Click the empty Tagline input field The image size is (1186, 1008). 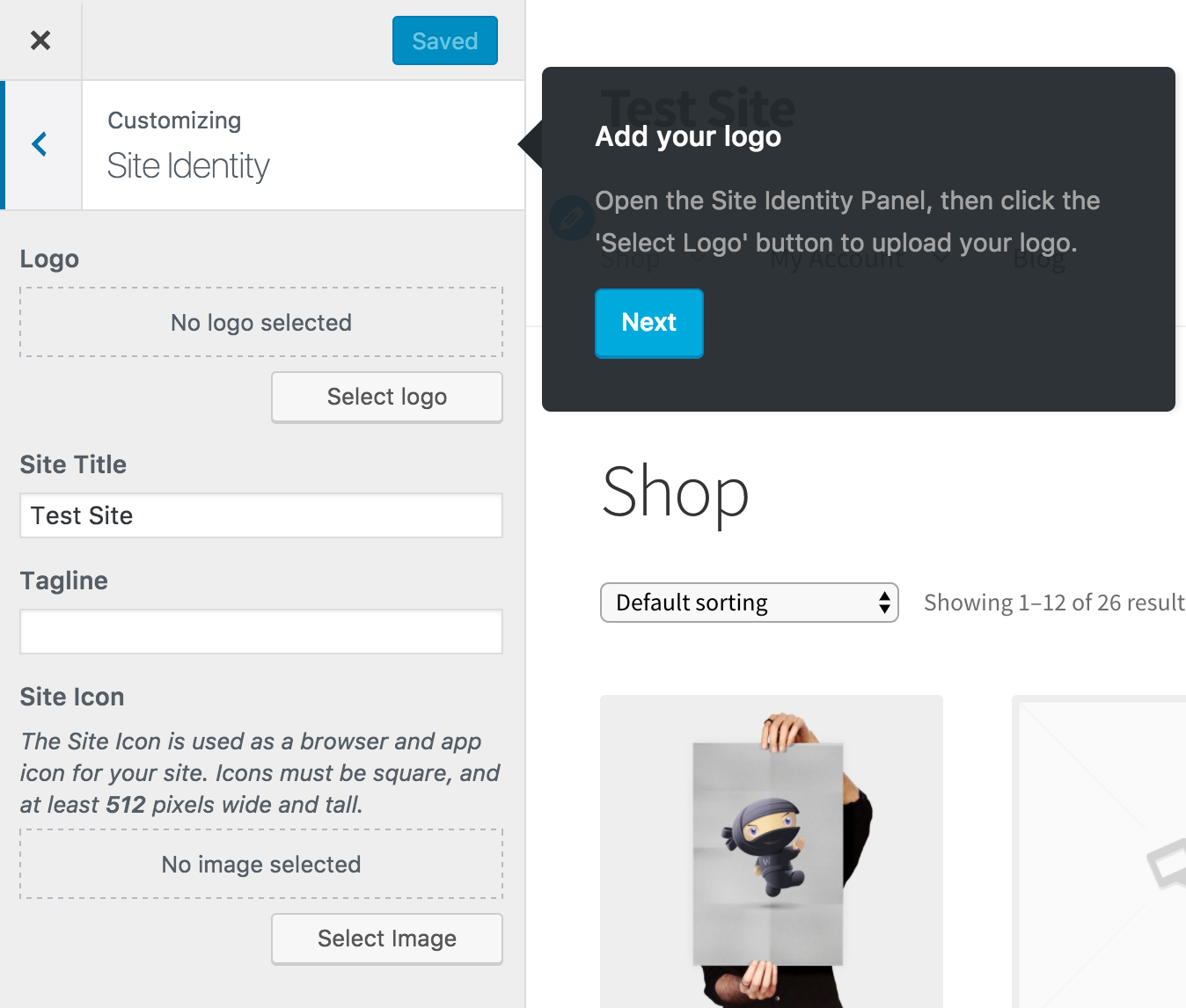(260, 632)
